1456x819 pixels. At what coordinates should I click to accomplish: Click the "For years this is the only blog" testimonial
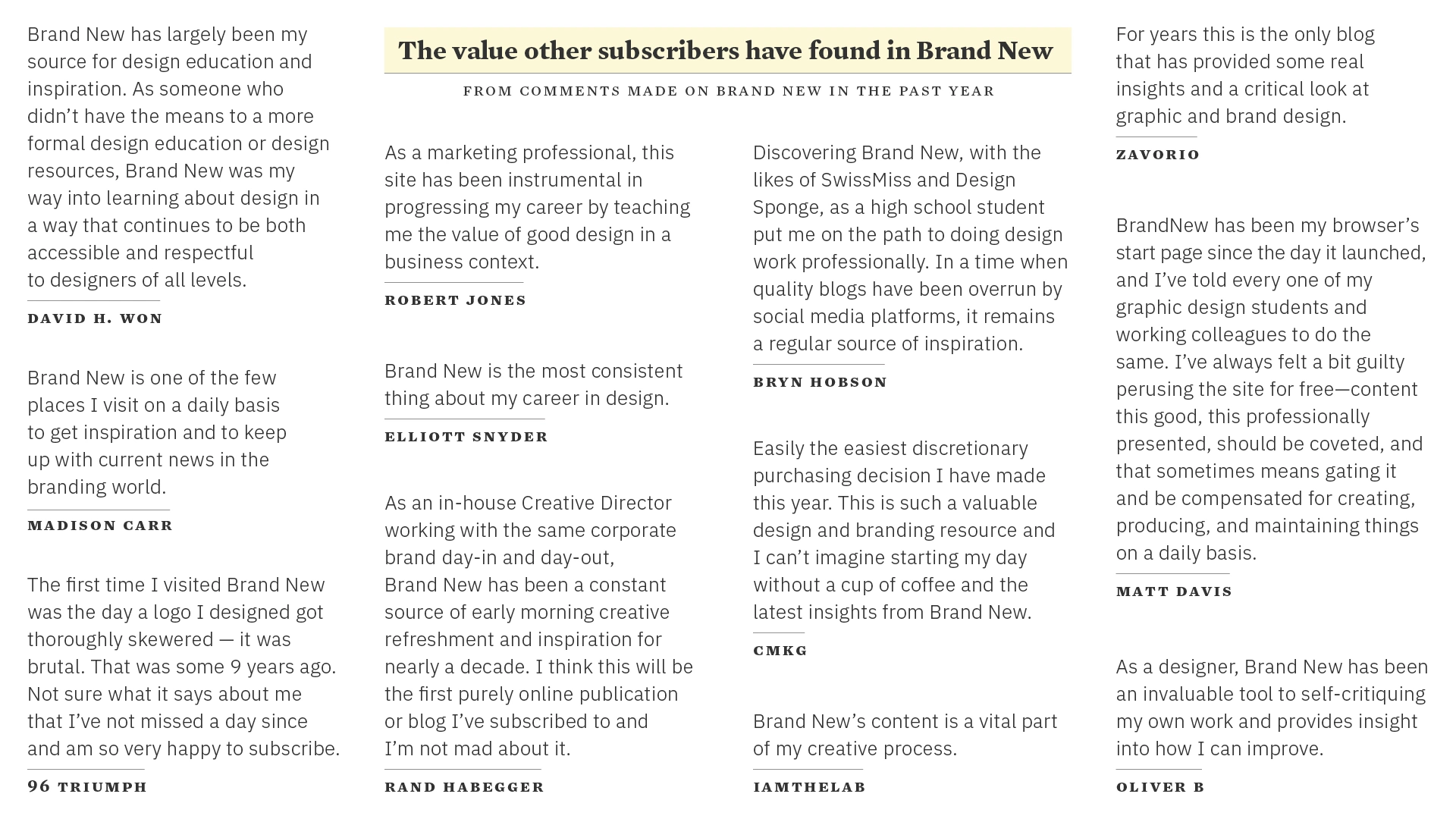(x=1244, y=75)
